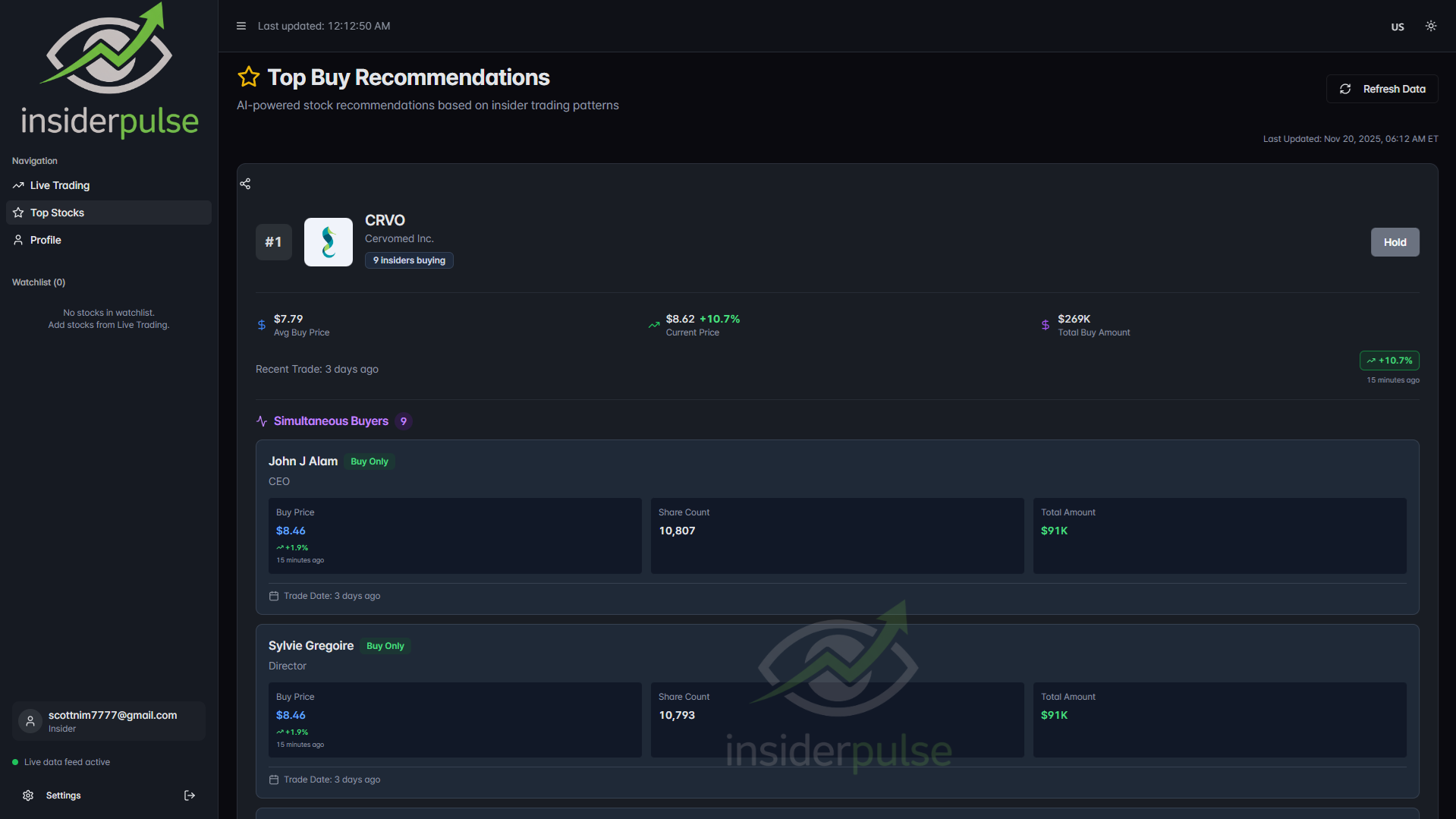Viewport: 1456px width, 819px height.
Task: Open the Watchlist section
Action: (x=38, y=282)
